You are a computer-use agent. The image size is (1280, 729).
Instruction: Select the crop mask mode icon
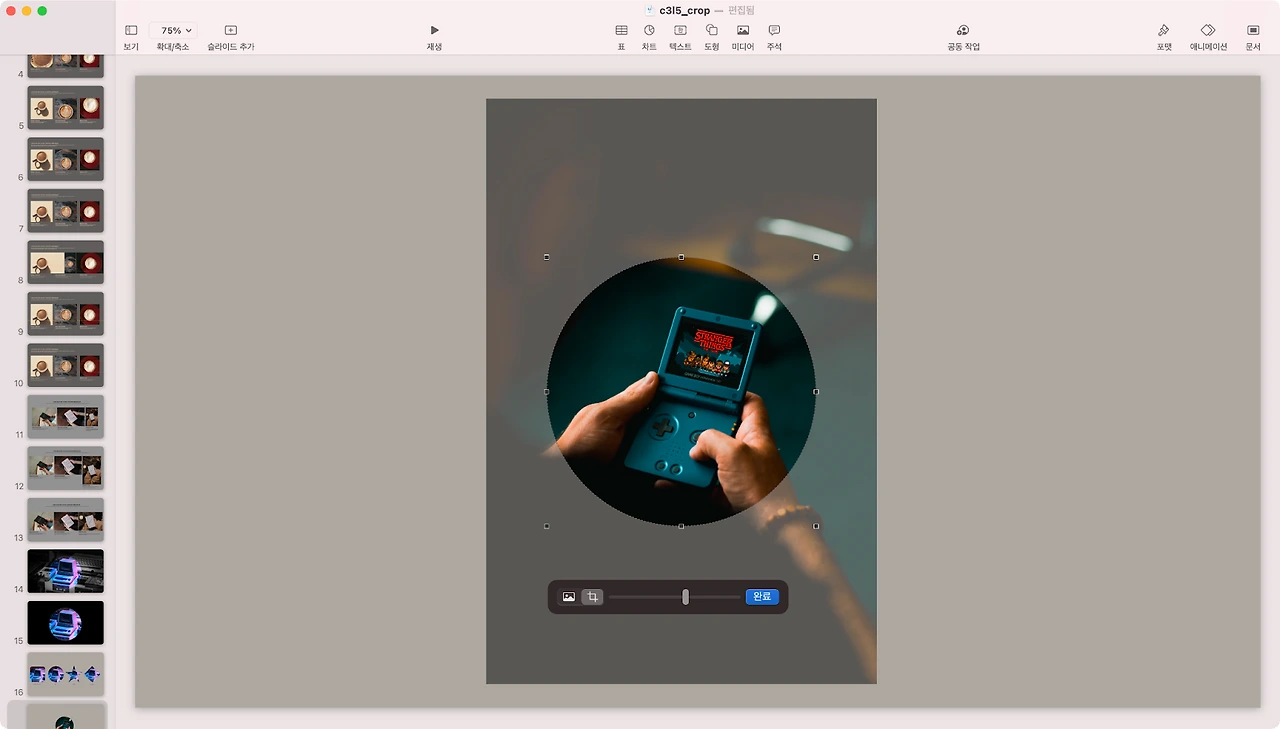tap(592, 597)
